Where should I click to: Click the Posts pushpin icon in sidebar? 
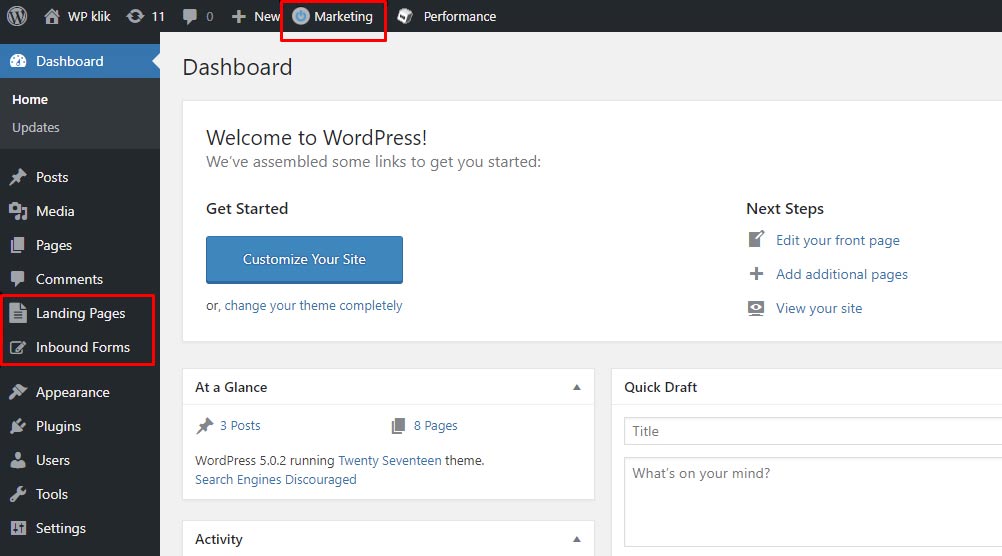click(x=18, y=177)
